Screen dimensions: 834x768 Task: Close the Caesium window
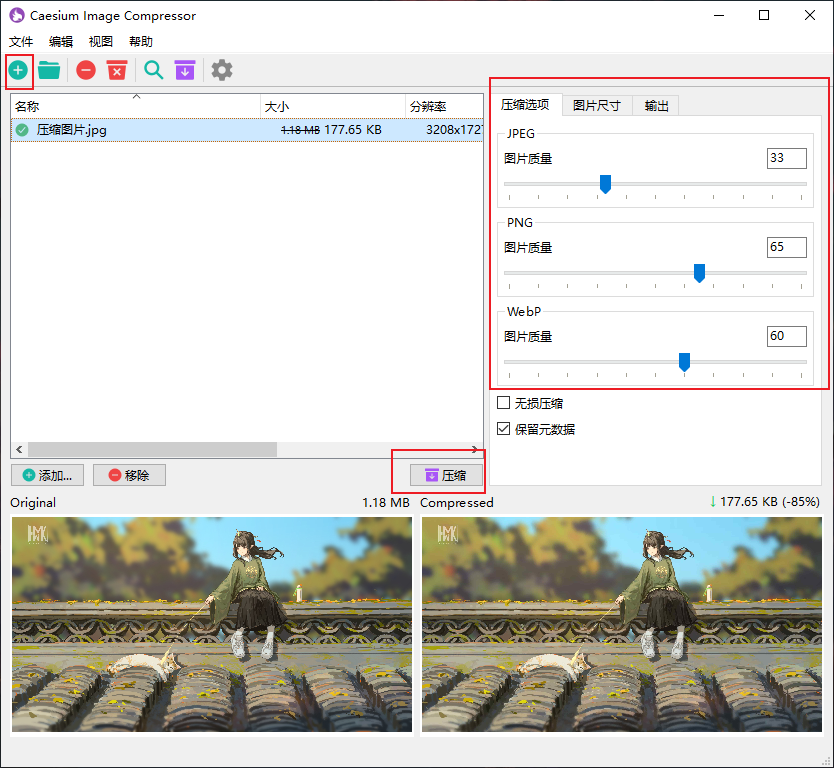click(810, 15)
